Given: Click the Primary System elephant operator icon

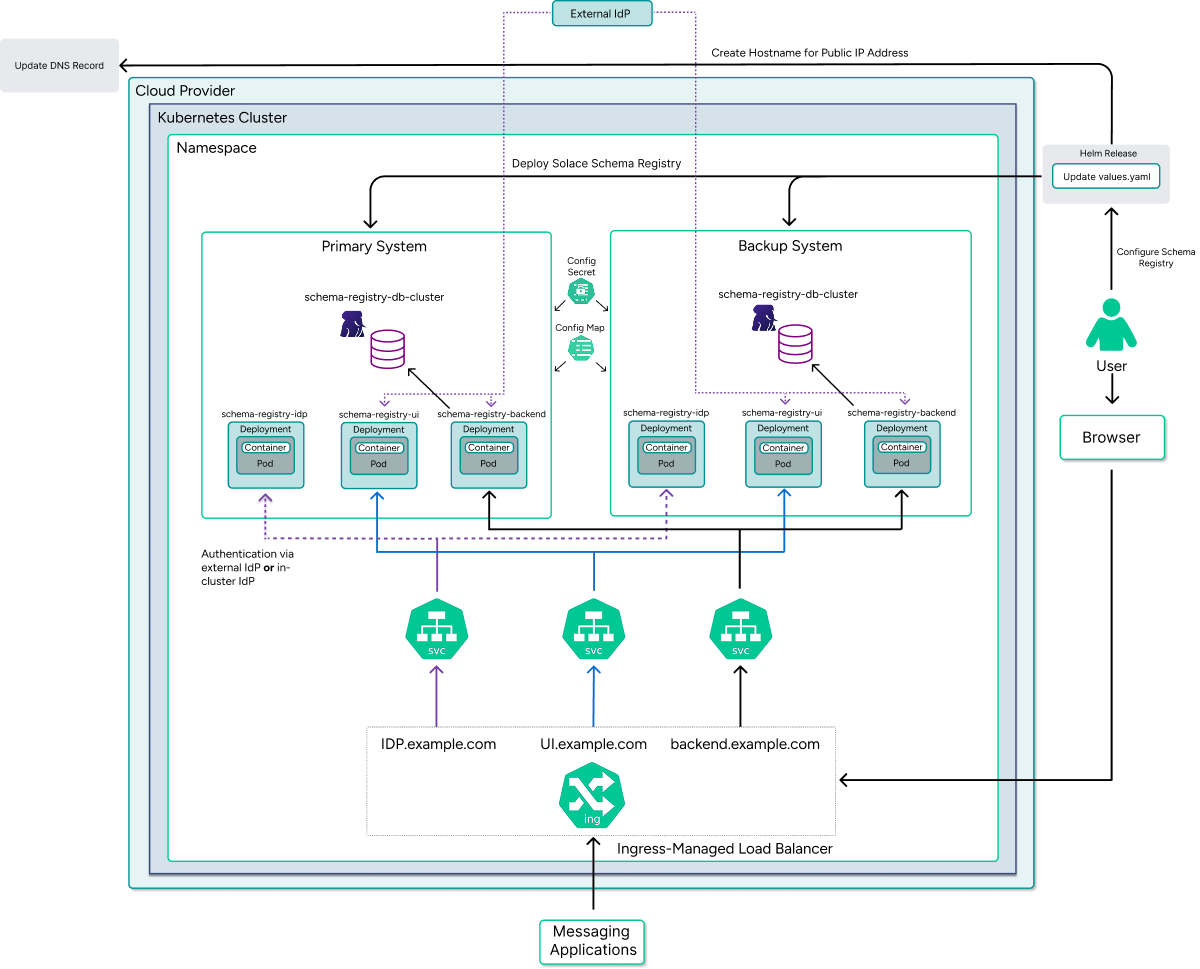Looking at the screenshot, I should point(353,324).
